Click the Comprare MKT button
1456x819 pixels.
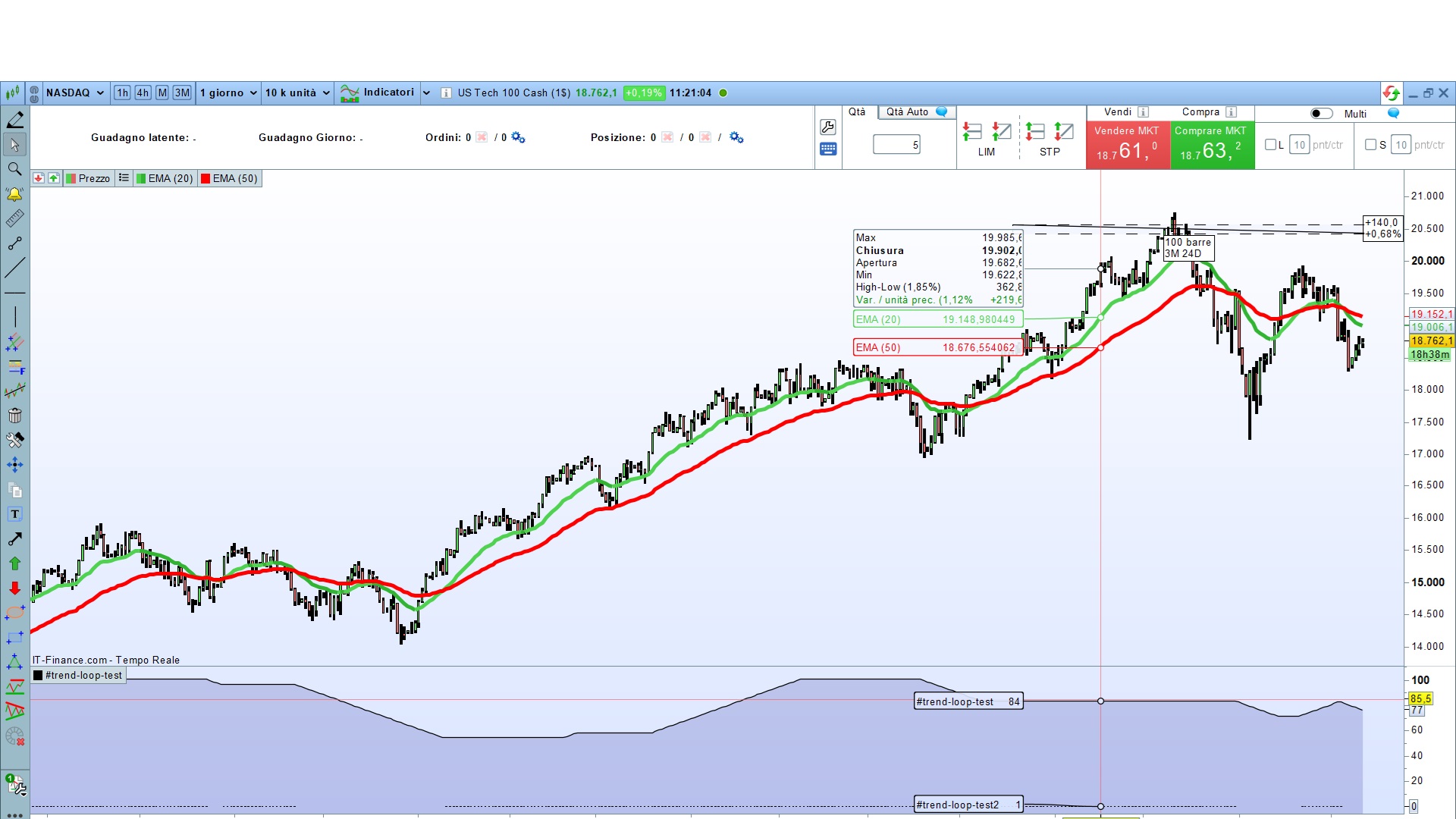click(x=1211, y=144)
